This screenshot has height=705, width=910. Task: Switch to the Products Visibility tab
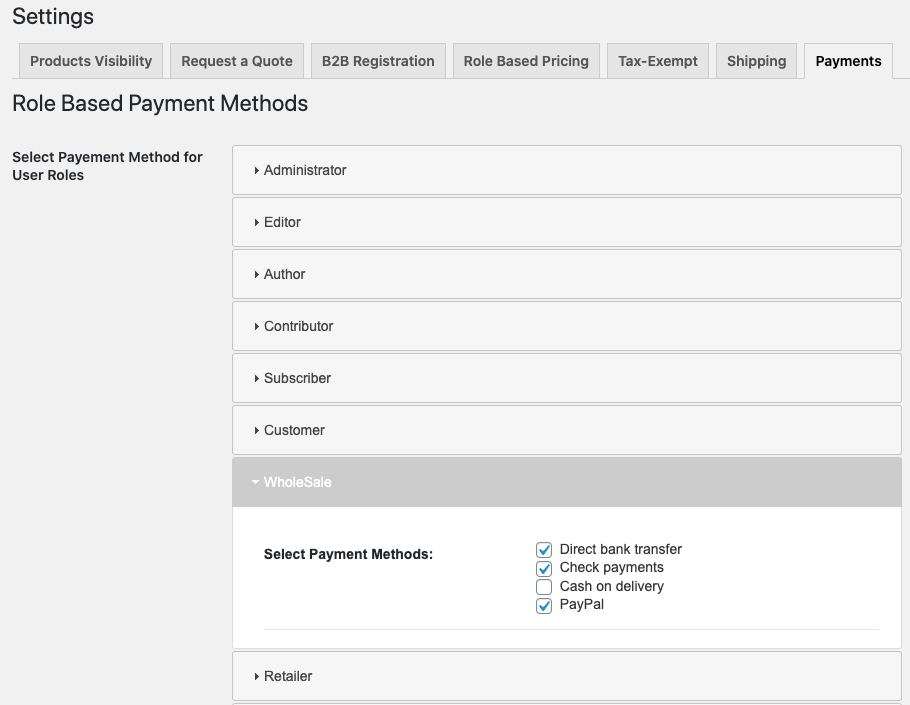(90, 61)
